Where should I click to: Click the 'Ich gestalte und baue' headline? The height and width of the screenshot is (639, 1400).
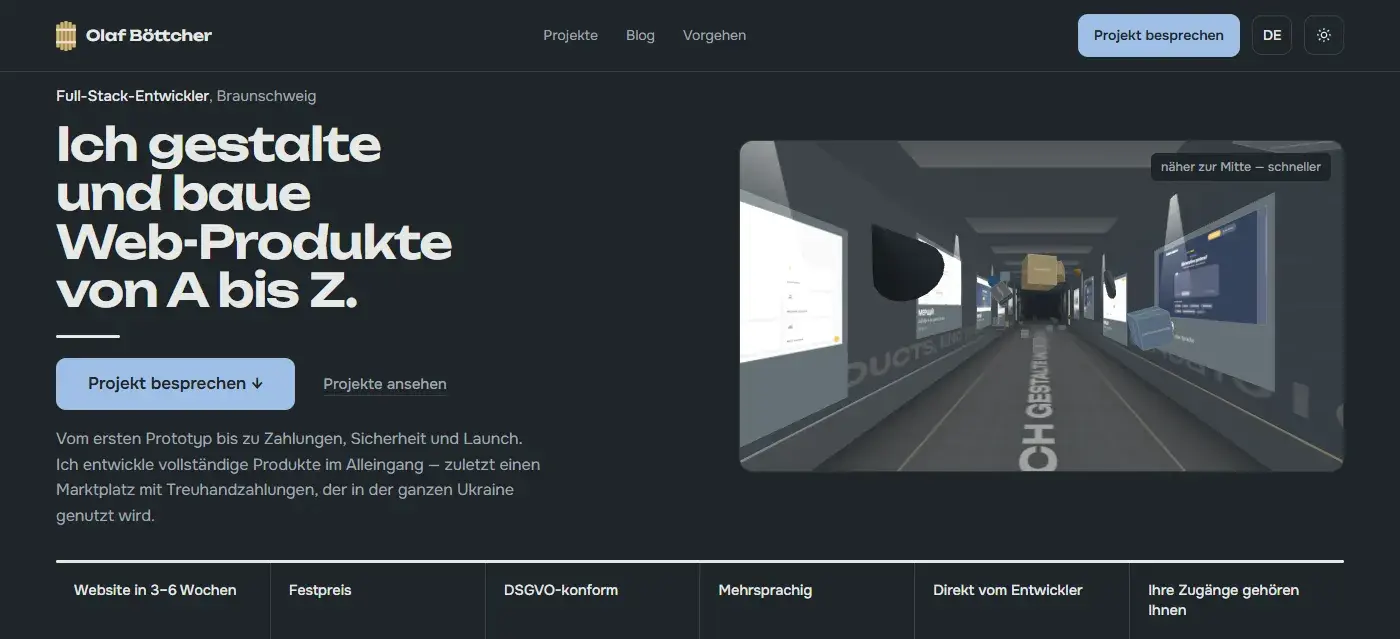(254, 216)
